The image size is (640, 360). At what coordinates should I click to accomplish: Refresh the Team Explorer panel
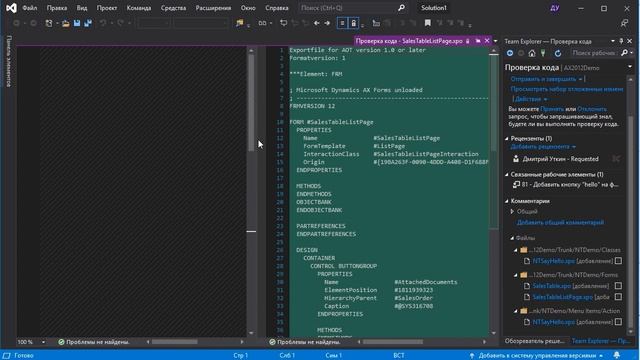pyautogui.click(x=558, y=53)
